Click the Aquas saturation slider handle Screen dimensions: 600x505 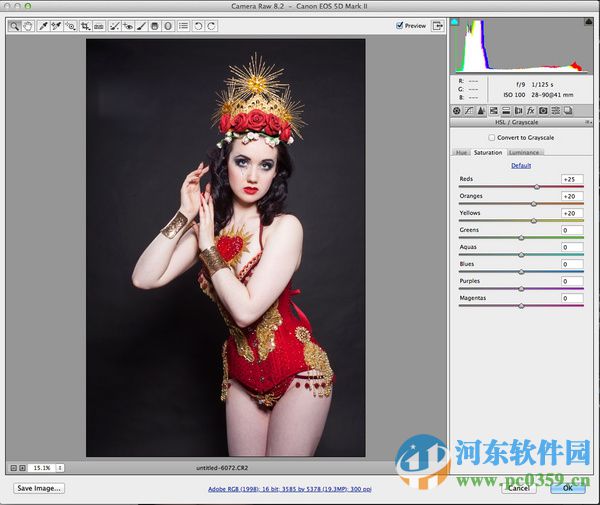click(521, 255)
